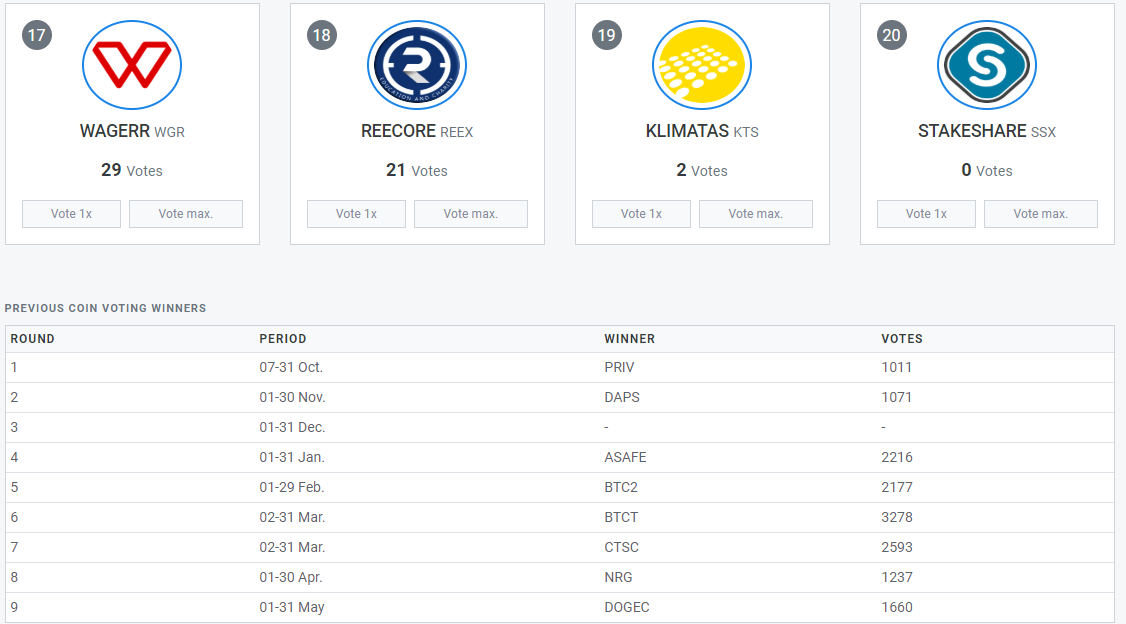Vote 1x for Reecore

point(356,214)
